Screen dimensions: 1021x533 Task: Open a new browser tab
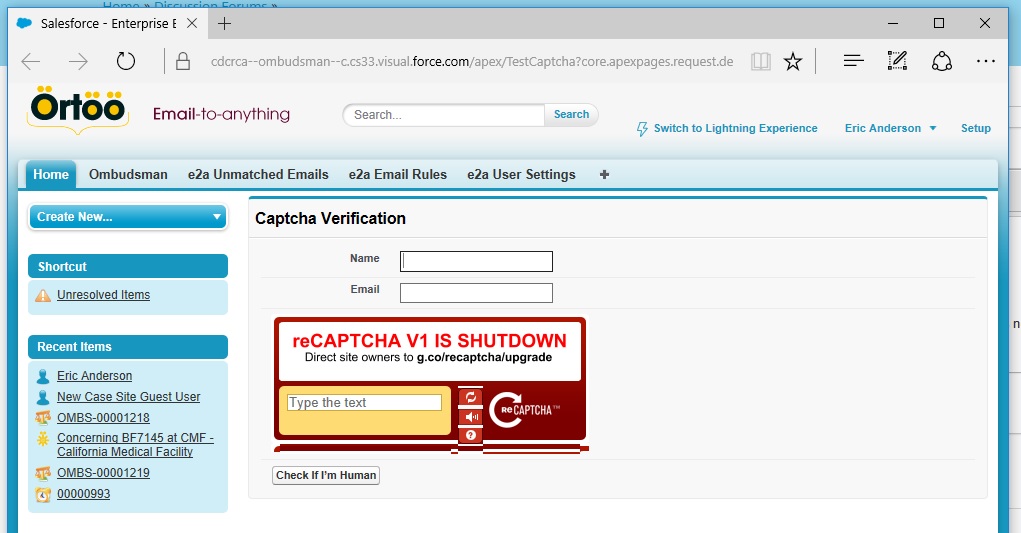(225, 24)
